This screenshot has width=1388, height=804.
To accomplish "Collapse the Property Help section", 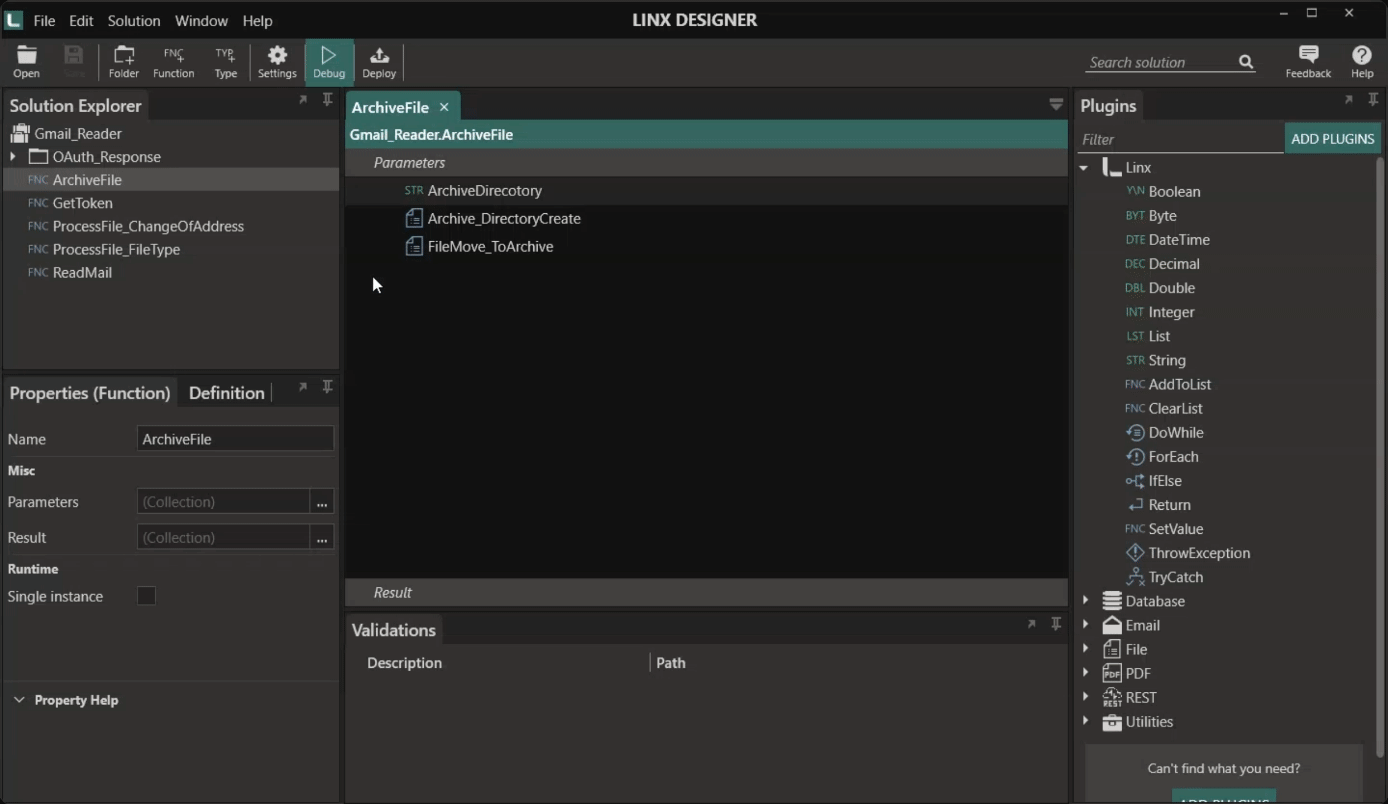I will (x=19, y=700).
